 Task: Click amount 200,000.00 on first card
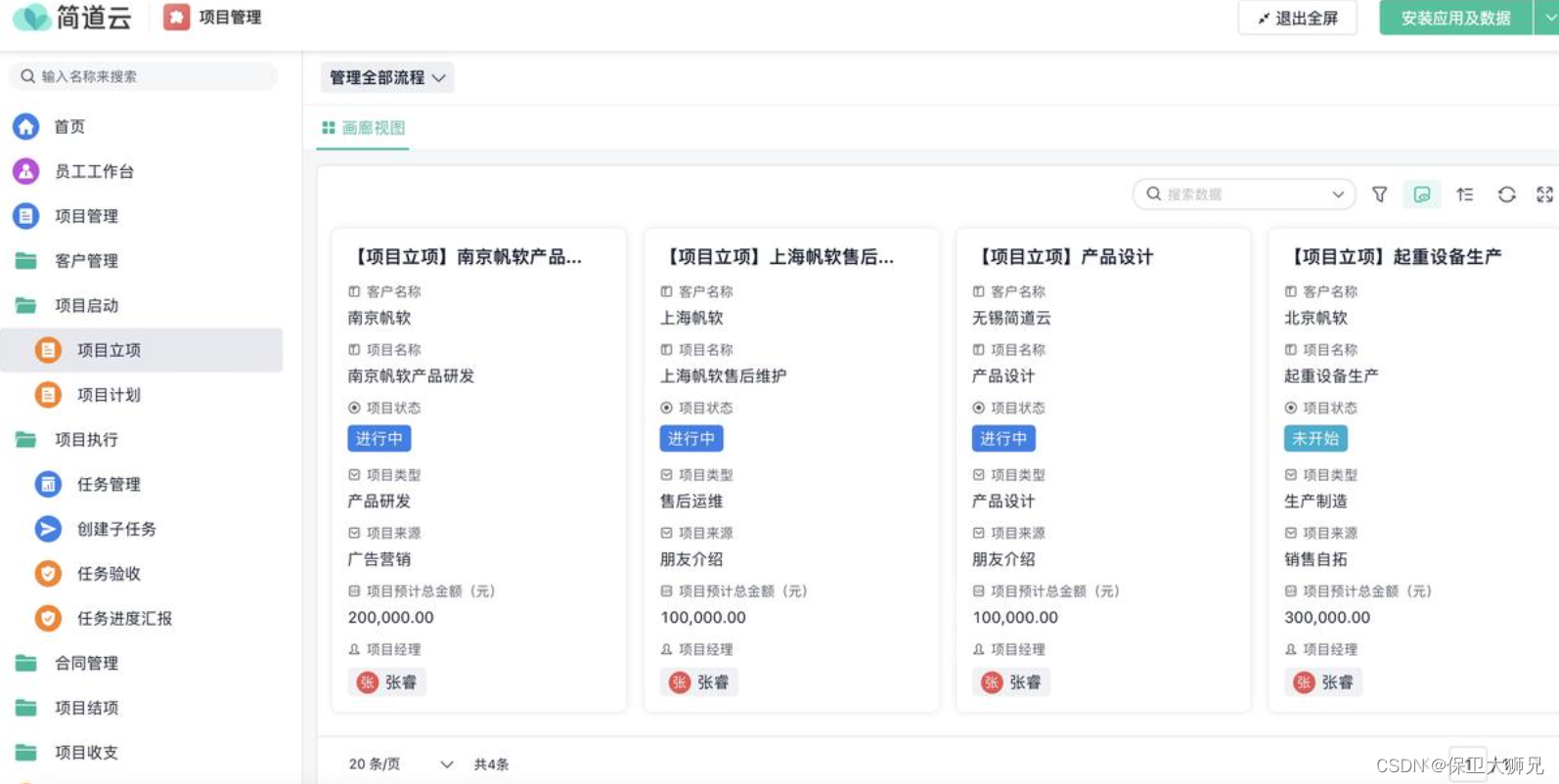coord(391,618)
